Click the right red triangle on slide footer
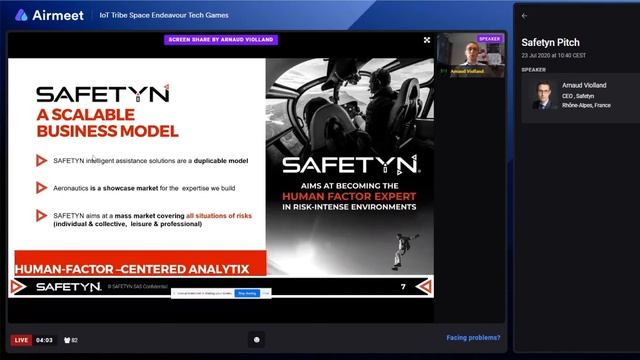Screen dimensions: 640x360 click(x=424, y=287)
